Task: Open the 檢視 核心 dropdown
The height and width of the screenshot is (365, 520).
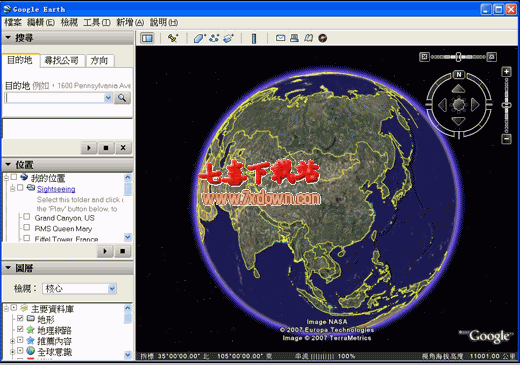Action: pyautogui.click(x=79, y=288)
